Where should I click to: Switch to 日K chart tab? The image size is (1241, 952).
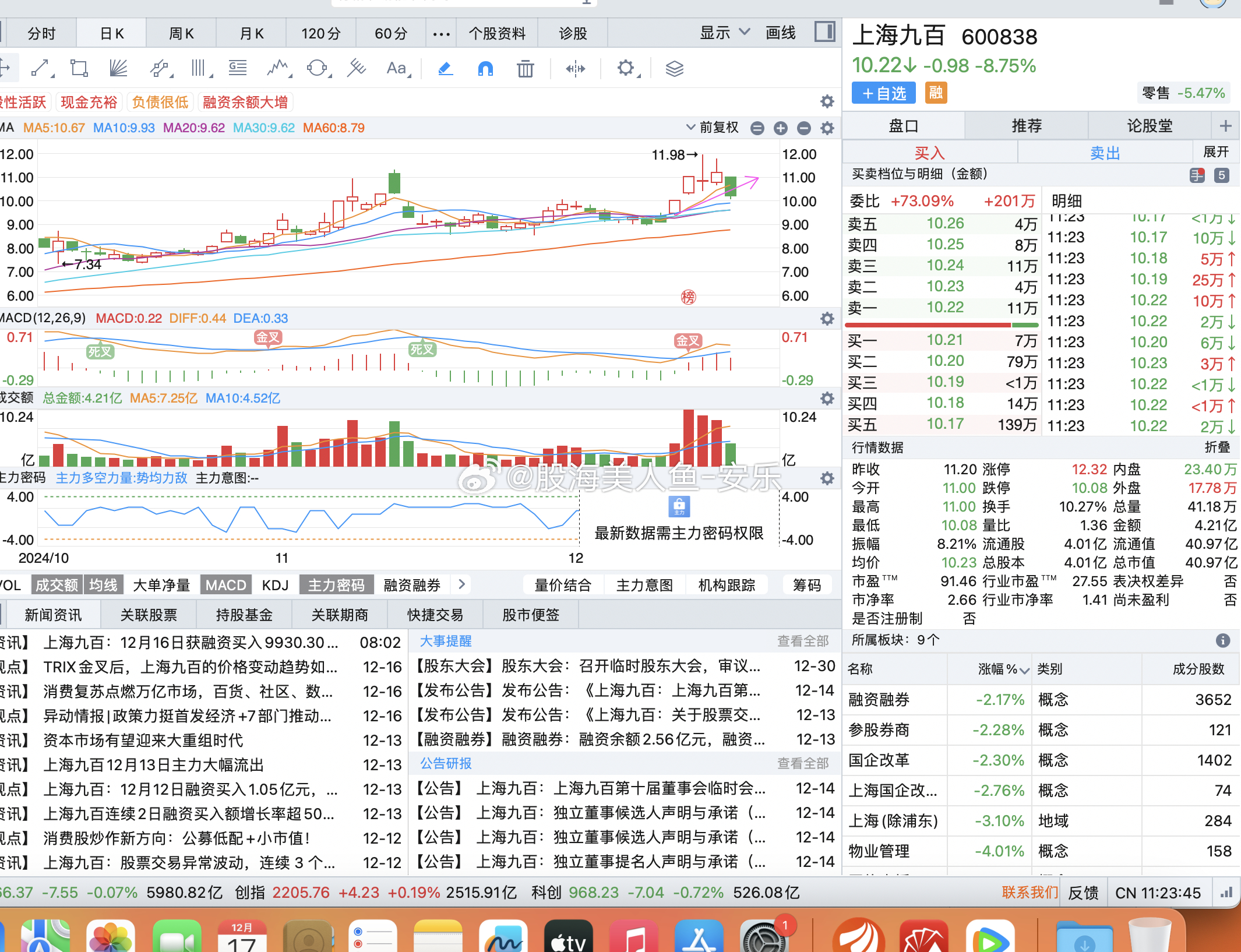point(111,34)
